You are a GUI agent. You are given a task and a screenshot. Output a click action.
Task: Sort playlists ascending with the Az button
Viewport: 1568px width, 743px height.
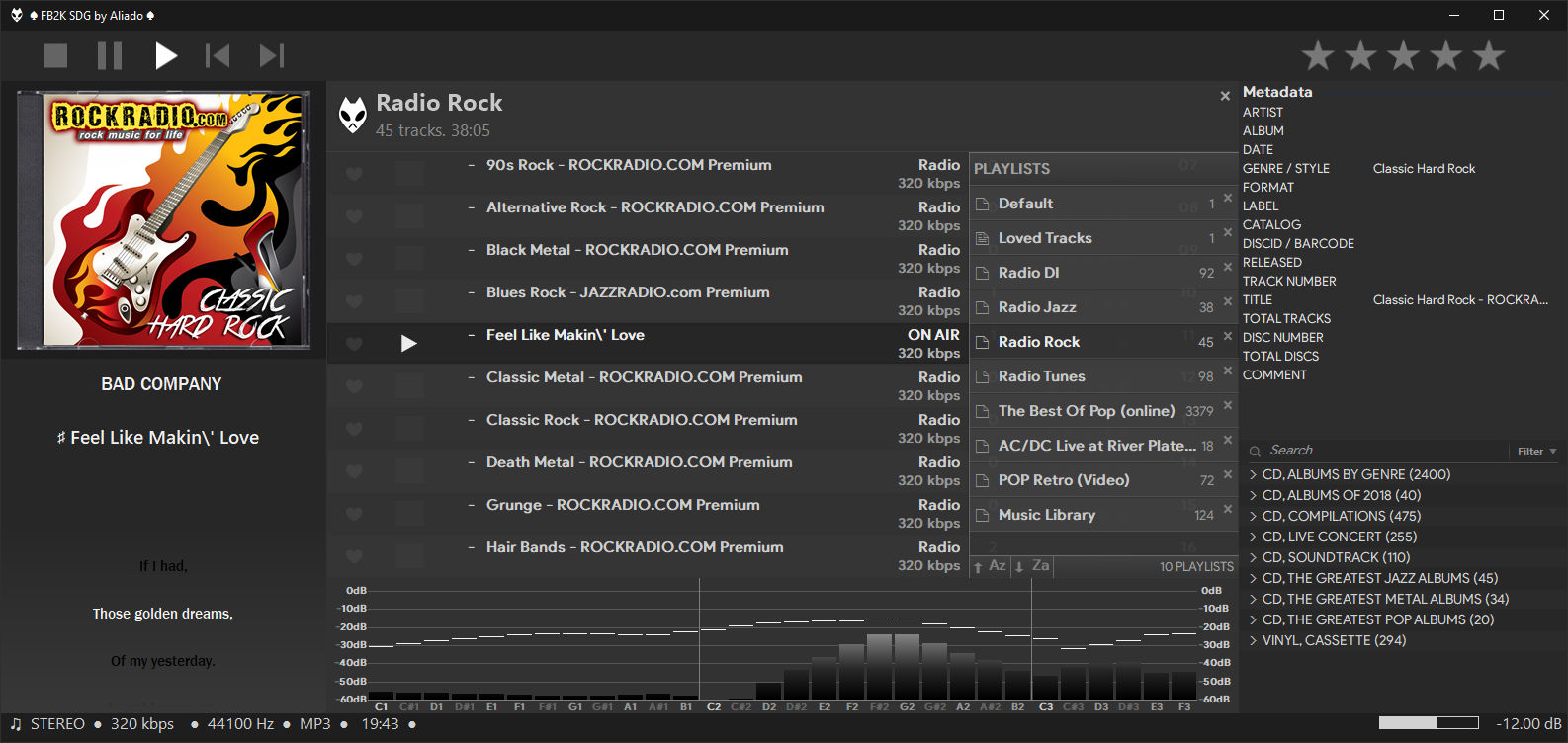[x=992, y=566]
